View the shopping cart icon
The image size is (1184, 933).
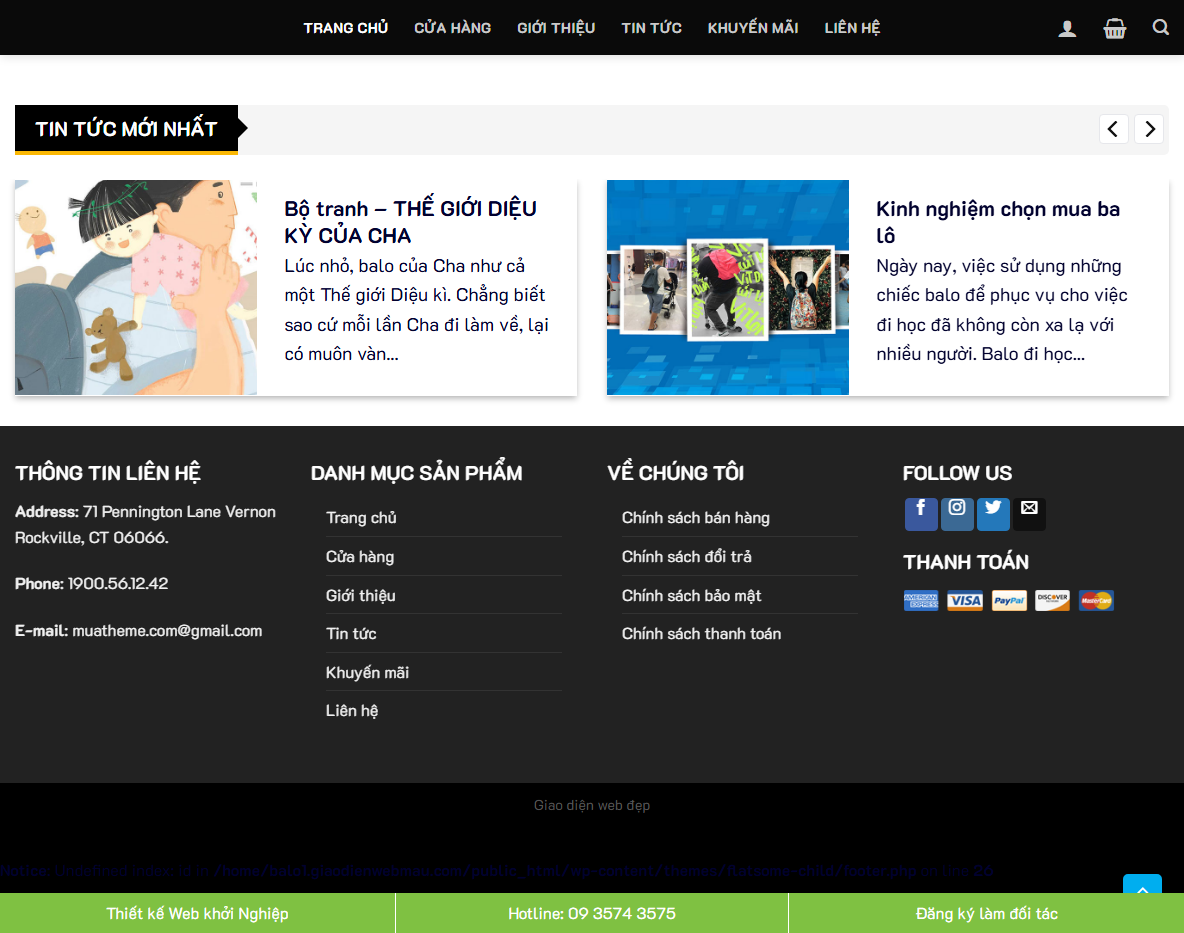click(1114, 27)
